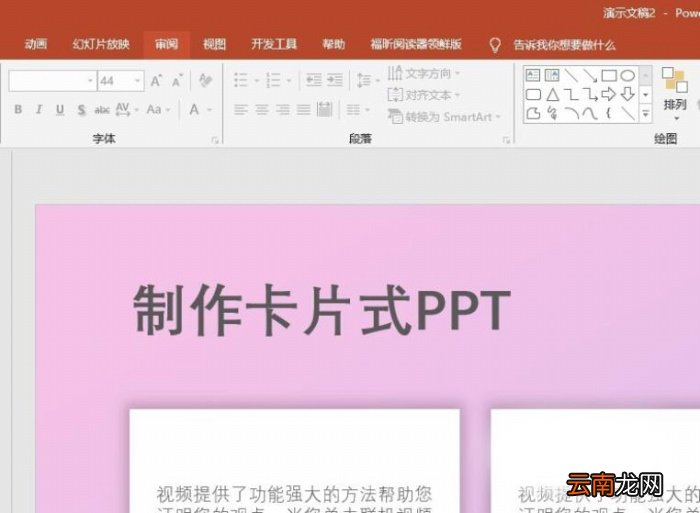700x513 pixels.
Task: Click the font color A button
Action: coord(194,109)
